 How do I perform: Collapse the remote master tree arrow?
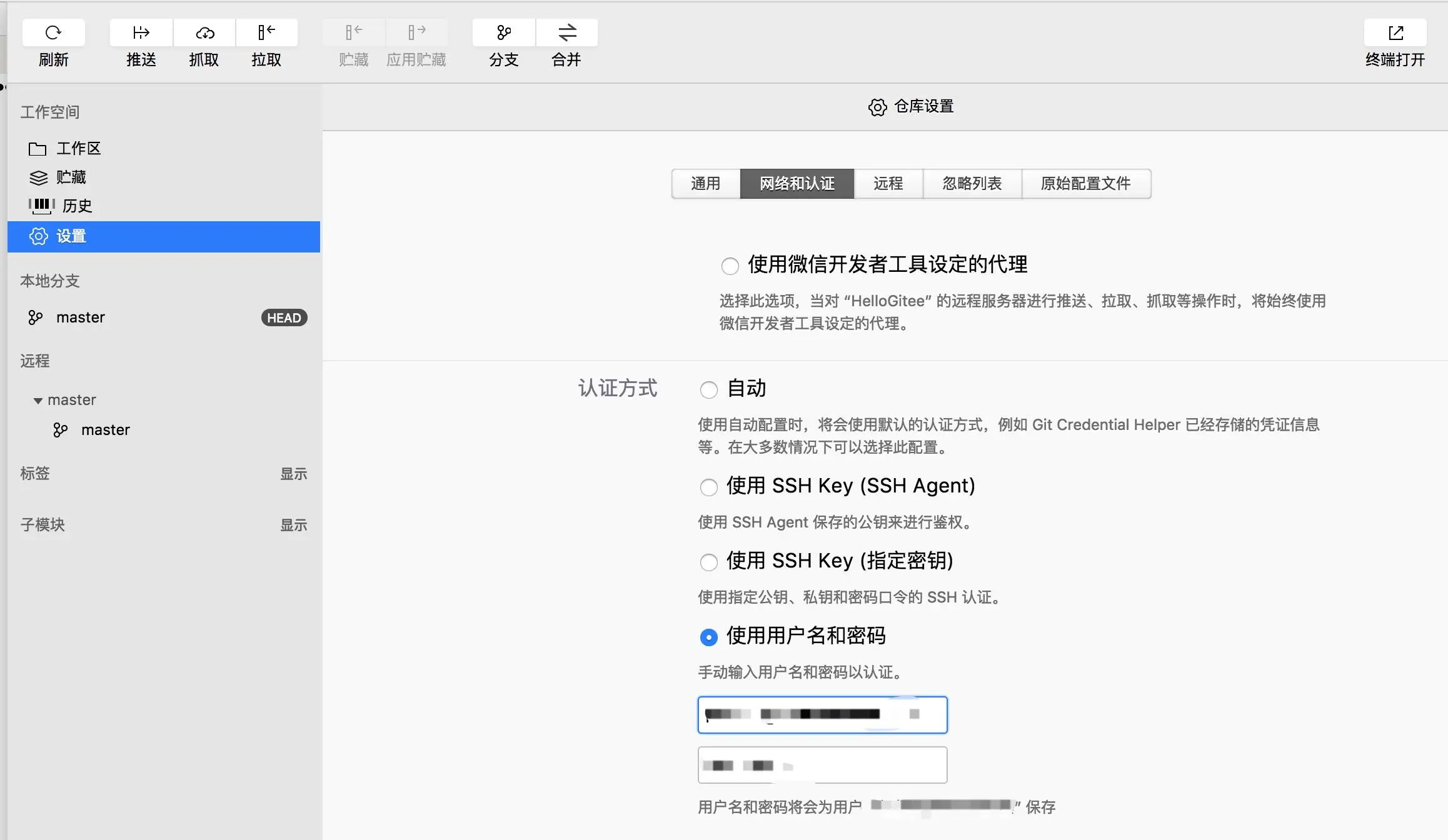(x=38, y=401)
